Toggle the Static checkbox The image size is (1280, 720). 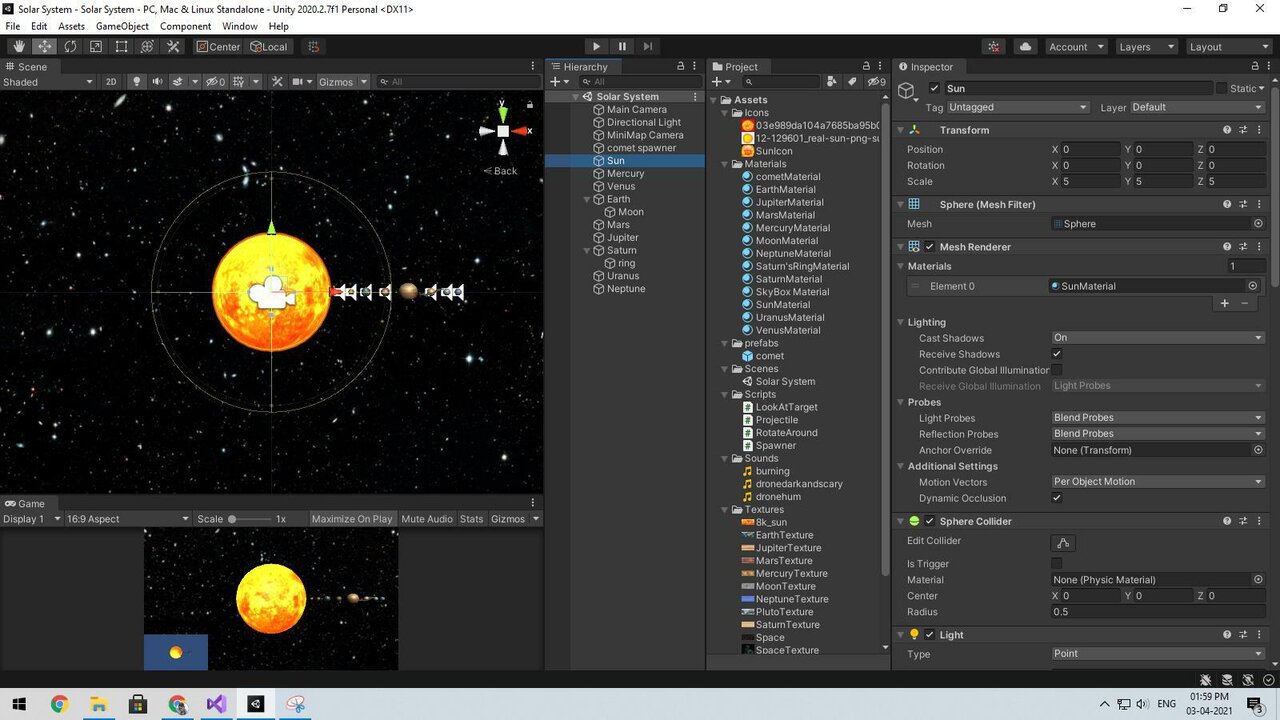(1221, 88)
